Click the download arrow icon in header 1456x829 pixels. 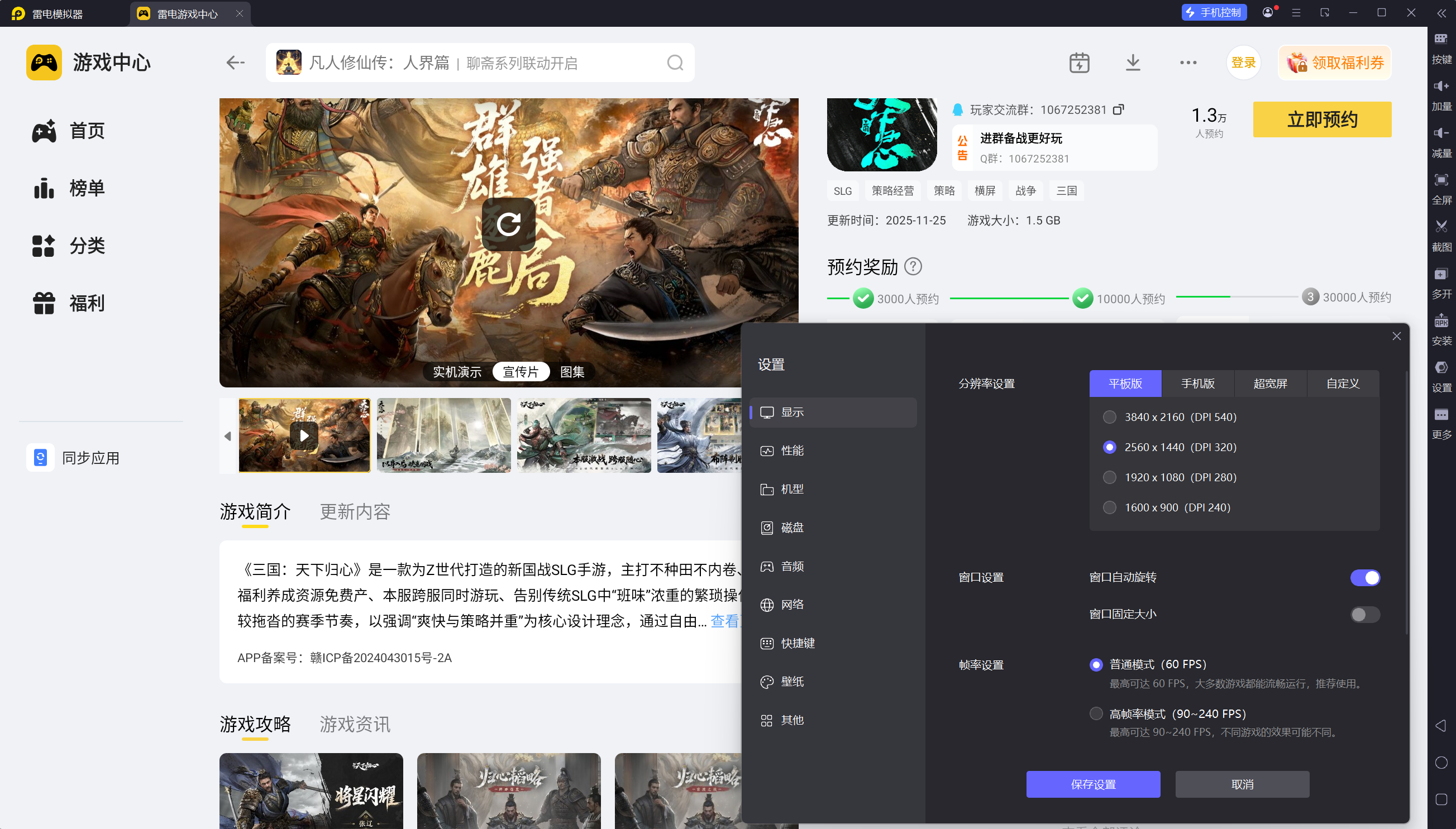click(1133, 63)
